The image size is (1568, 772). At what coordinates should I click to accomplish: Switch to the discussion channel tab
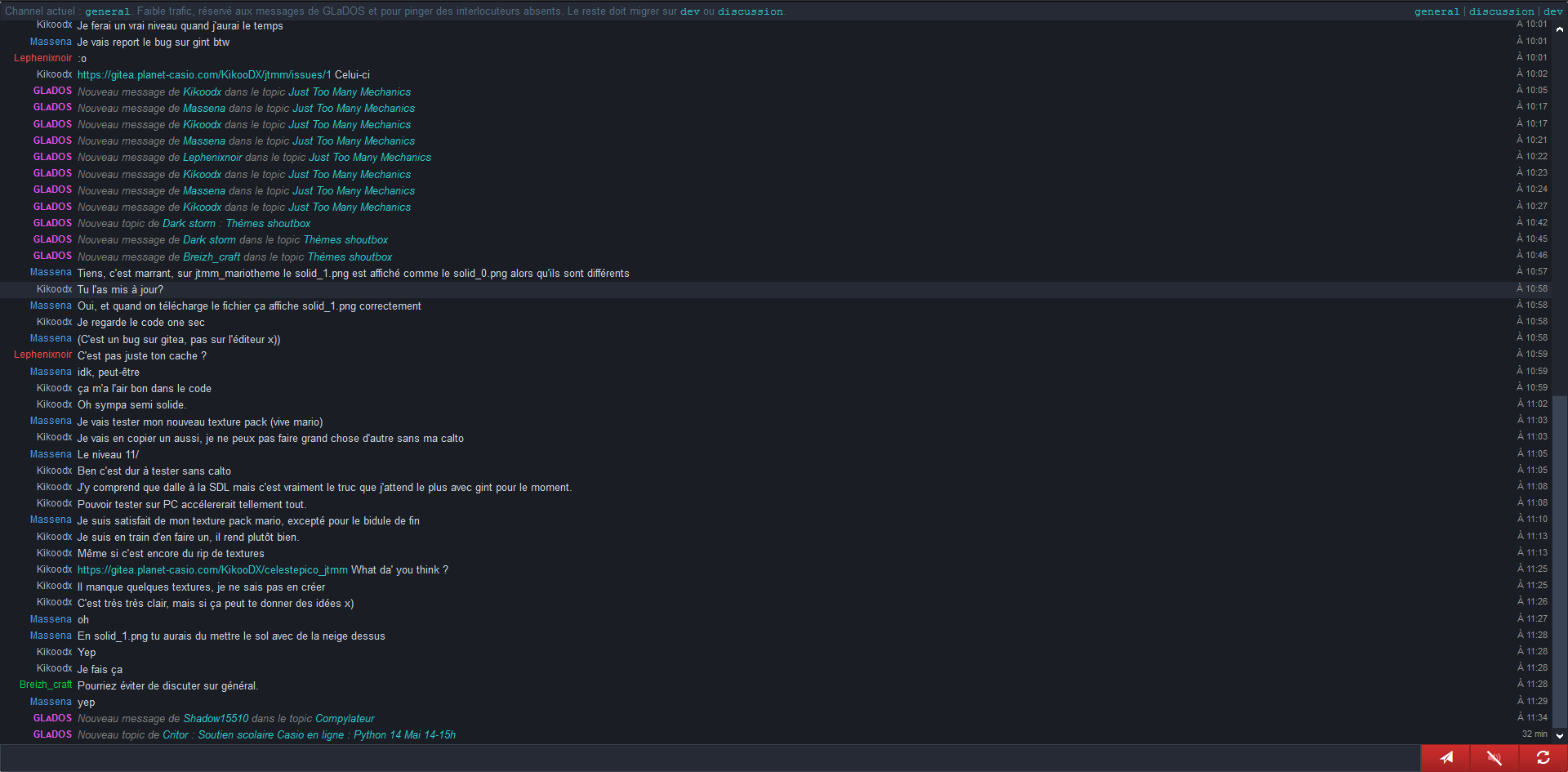pyautogui.click(x=1501, y=11)
